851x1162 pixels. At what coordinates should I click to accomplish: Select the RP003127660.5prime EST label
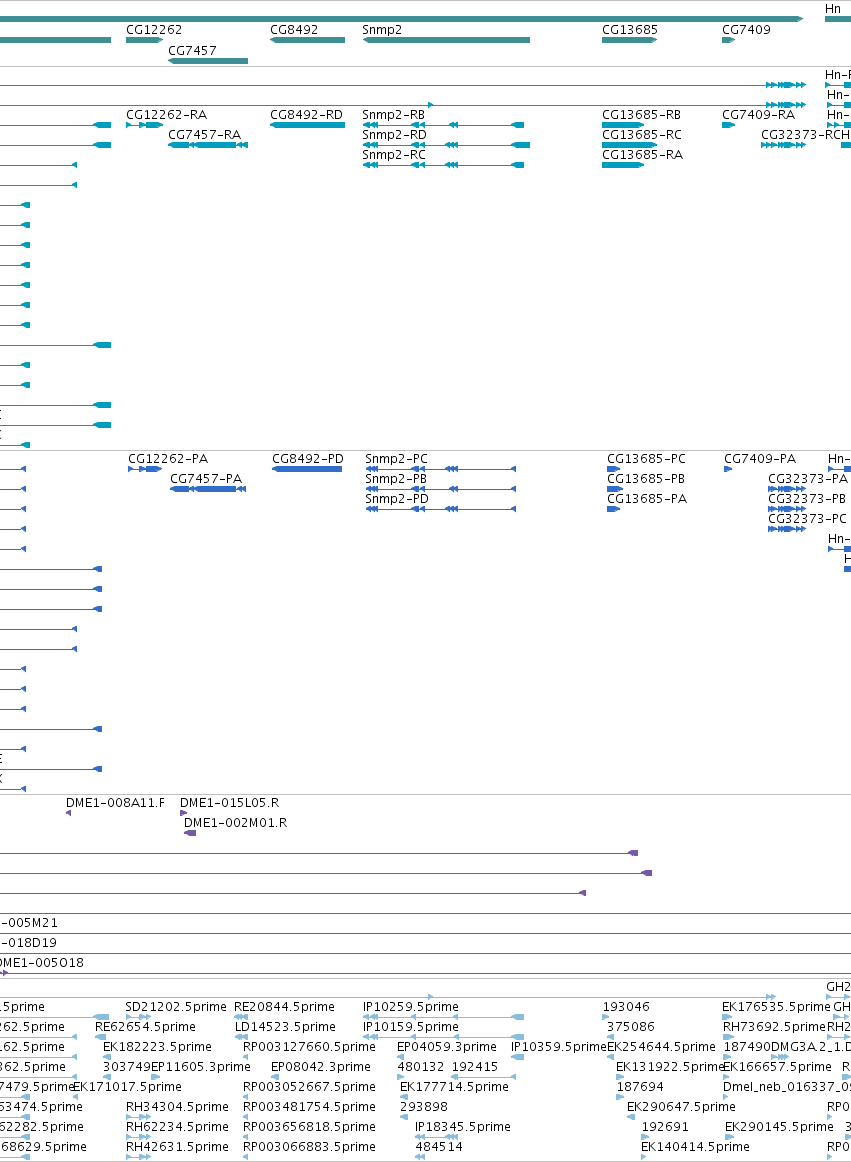coord(309,1047)
